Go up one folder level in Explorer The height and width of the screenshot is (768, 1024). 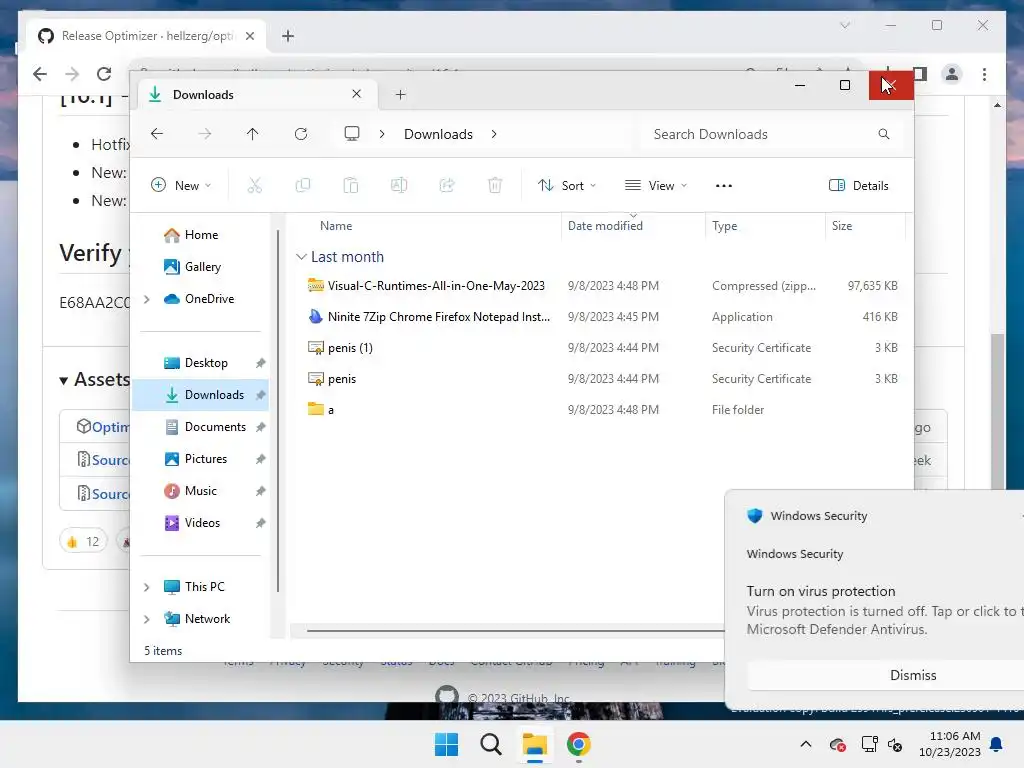click(253, 134)
